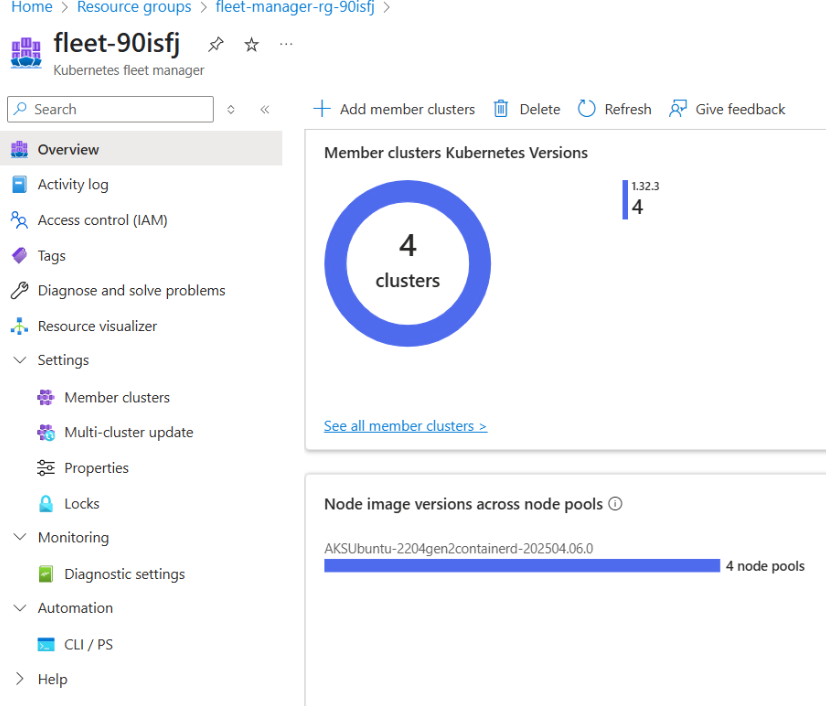This screenshot has height=706, width=826.
Task: Open See all member clusters link
Action: [405, 426]
